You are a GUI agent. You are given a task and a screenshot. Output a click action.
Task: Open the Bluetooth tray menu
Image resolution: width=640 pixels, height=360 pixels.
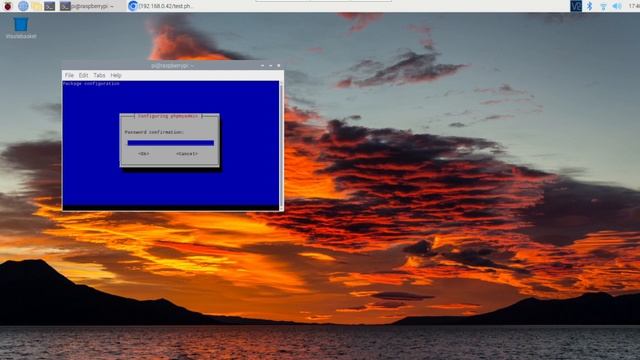(x=589, y=6)
